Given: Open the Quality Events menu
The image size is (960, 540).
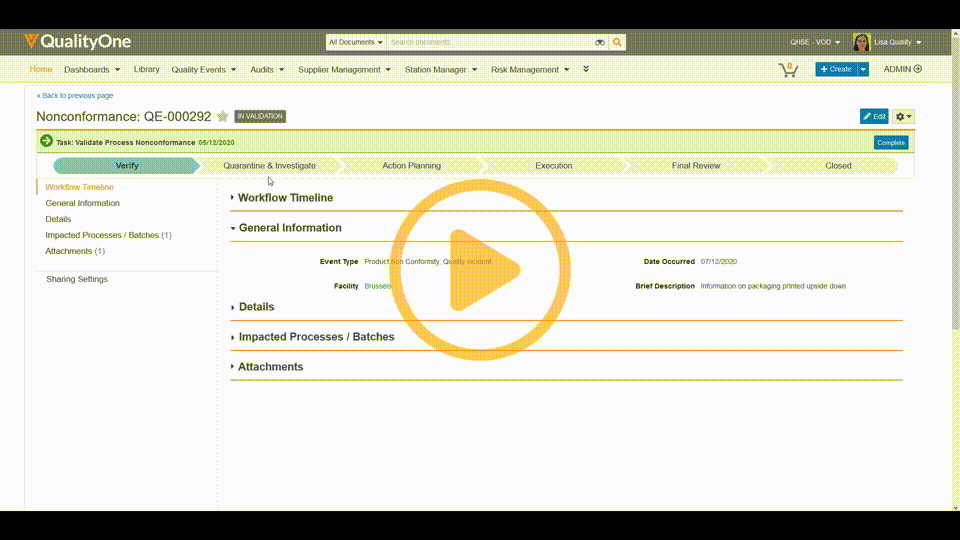Looking at the screenshot, I should tap(203, 70).
